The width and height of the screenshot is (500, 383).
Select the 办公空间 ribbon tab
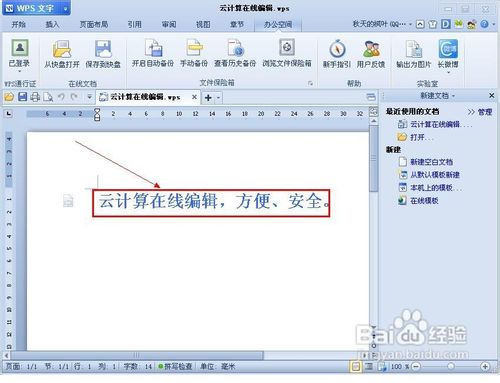pyautogui.click(x=278, y=24)
